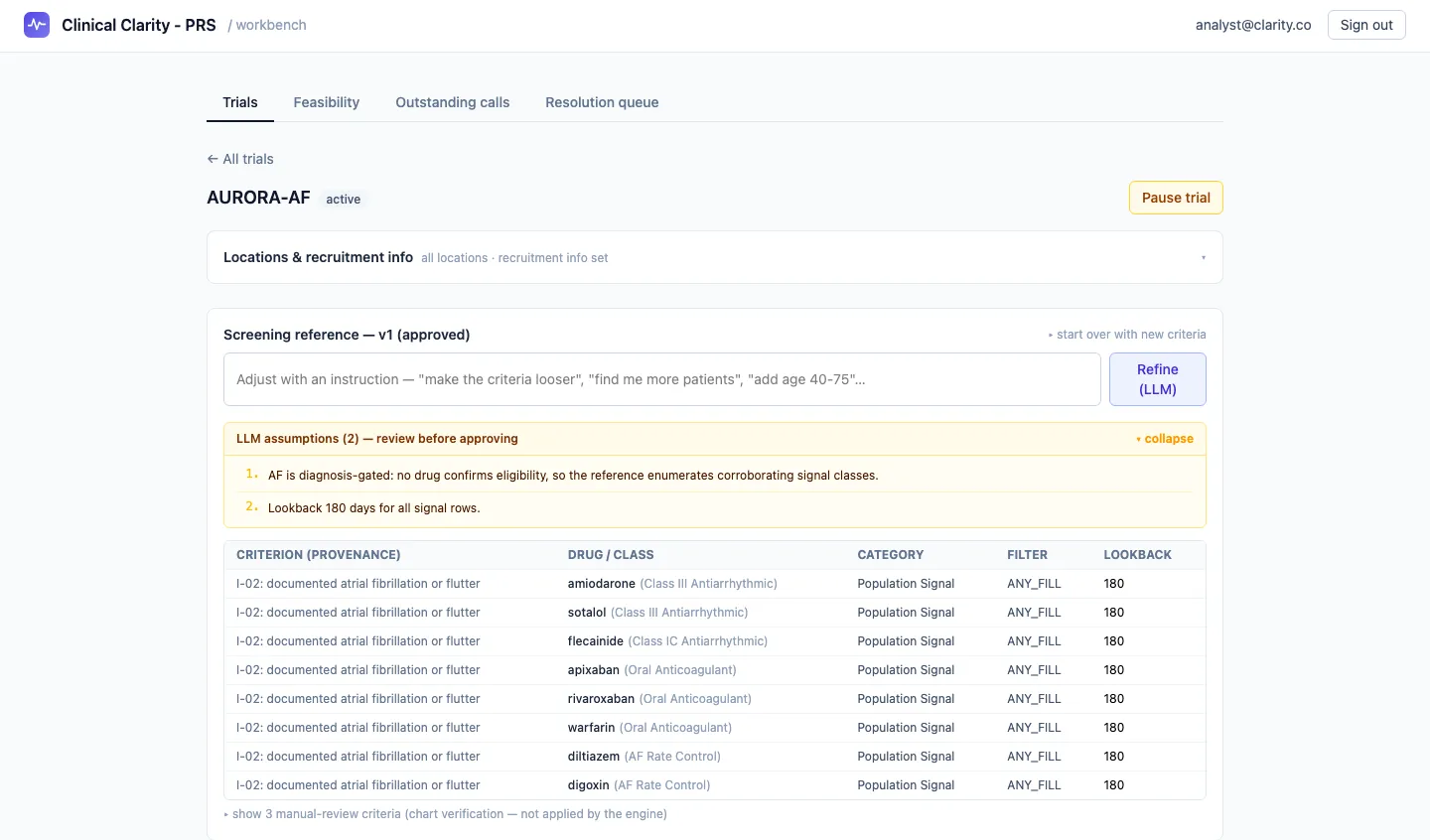1430x840 pixels.
Task: Select the apixaban drug cell
Action: coord(652,670)
